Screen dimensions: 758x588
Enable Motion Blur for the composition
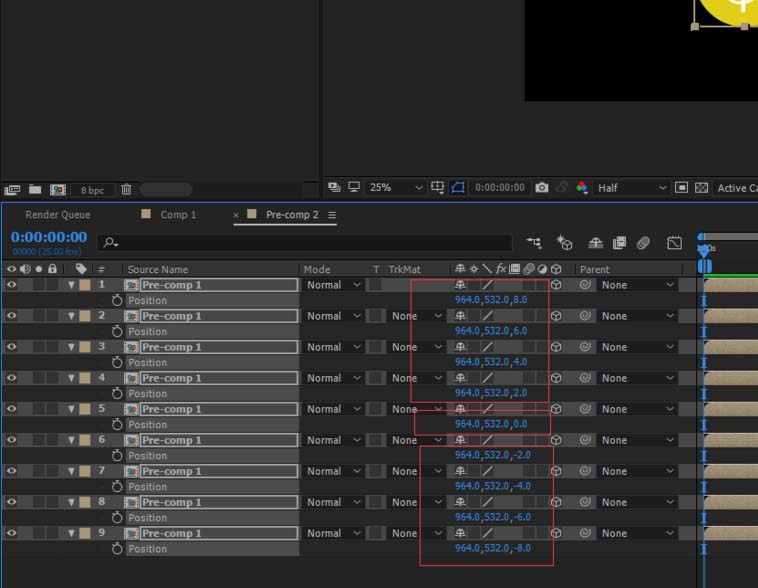click(x=643, y=243)
